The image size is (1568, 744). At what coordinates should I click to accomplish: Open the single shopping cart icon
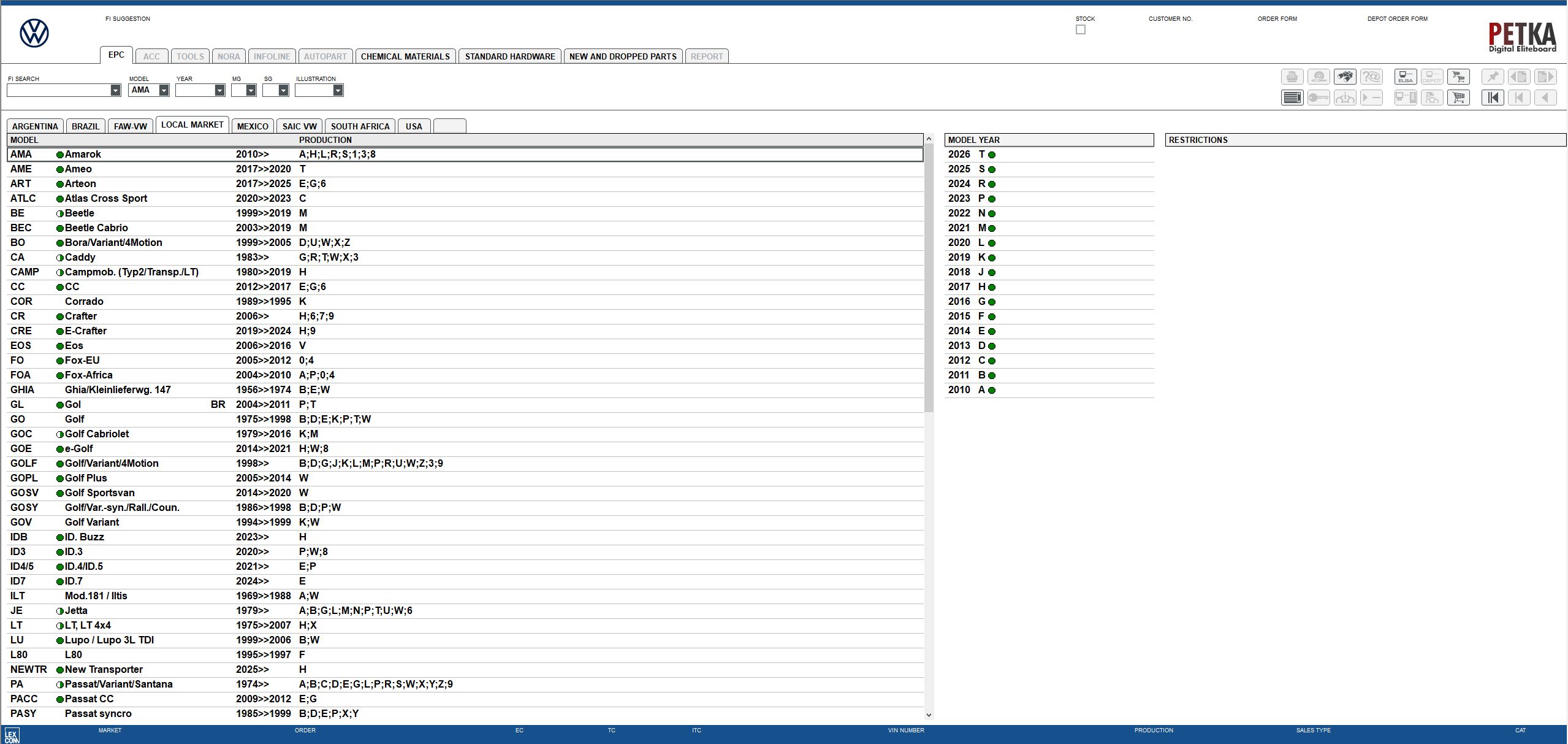(1458, 98)
